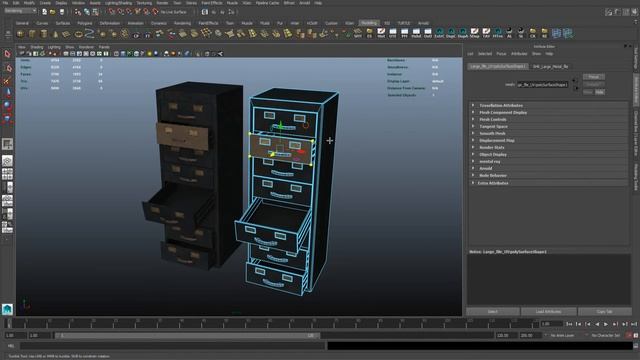Toggle snap to grids icon

click(111, 12)
